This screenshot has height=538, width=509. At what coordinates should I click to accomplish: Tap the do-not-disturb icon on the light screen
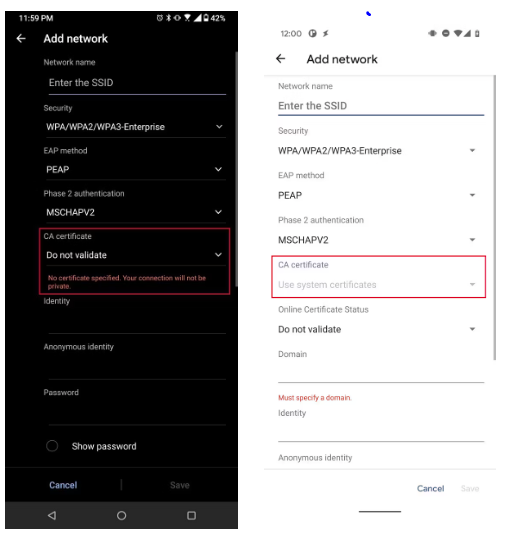tap(446, 33)
